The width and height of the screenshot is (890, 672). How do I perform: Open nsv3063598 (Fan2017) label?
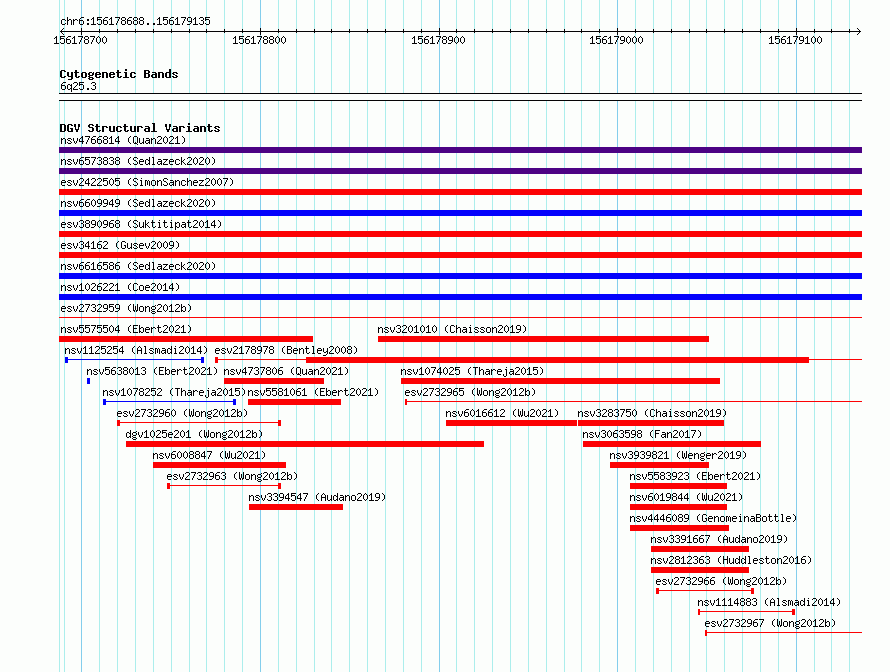point(642,434)
